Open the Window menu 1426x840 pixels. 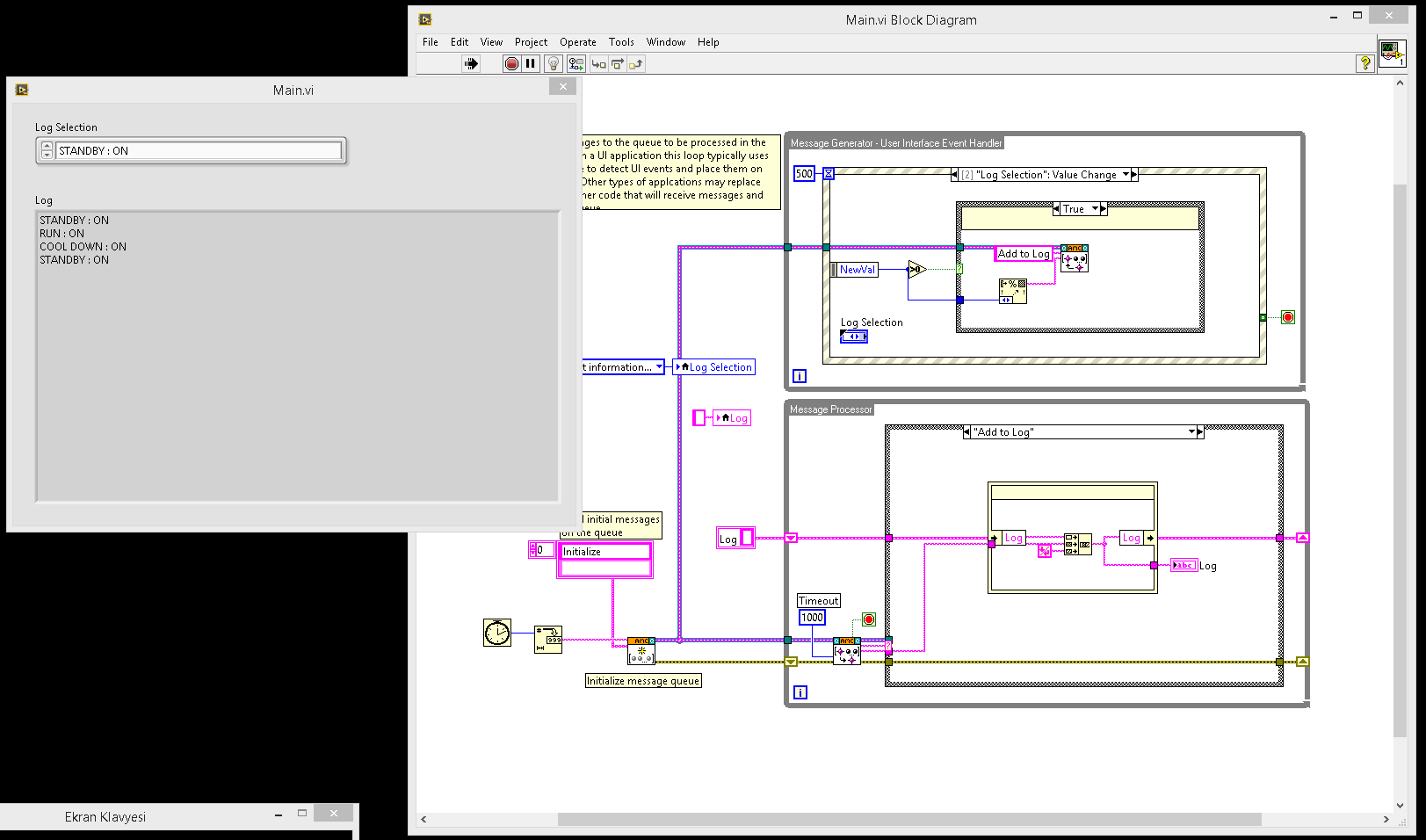point(666,42)
